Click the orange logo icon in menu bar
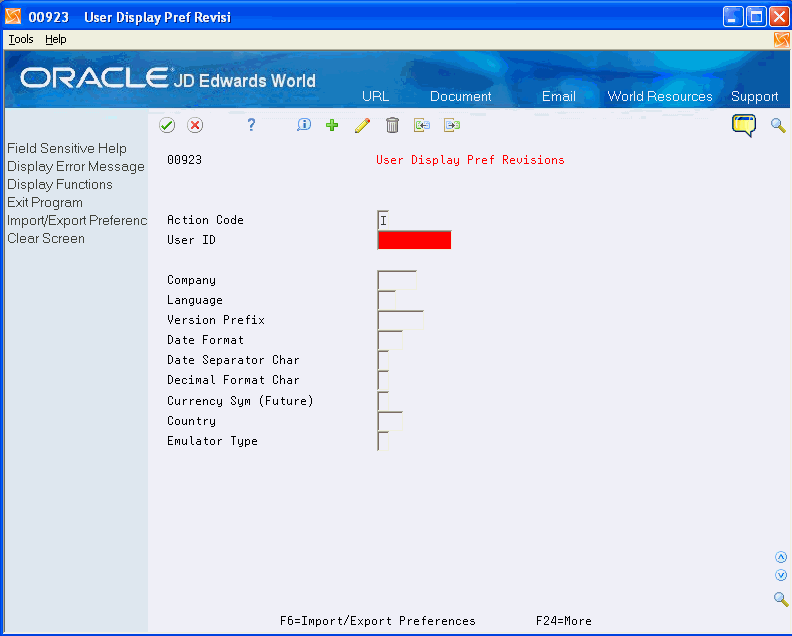792x636 pixels. click(x=781, y=39)
